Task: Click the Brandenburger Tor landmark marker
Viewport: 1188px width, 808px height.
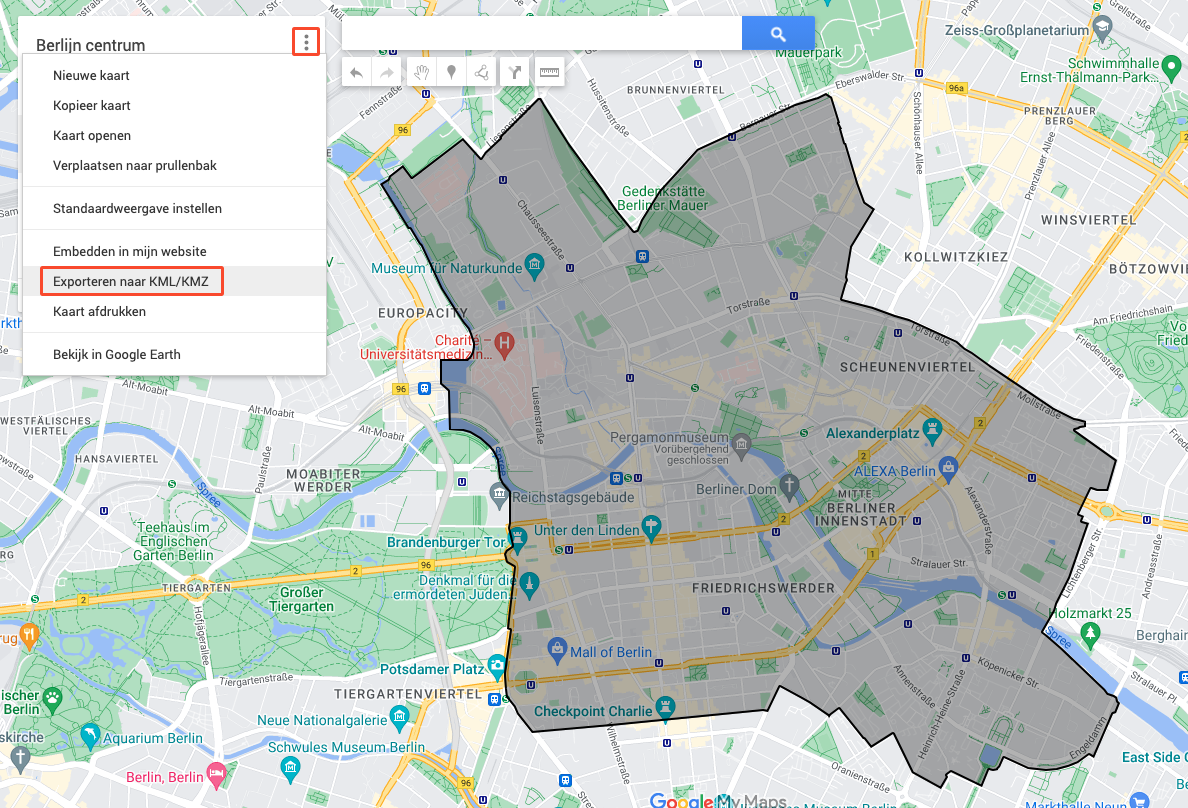Action: tap(518, 539)
